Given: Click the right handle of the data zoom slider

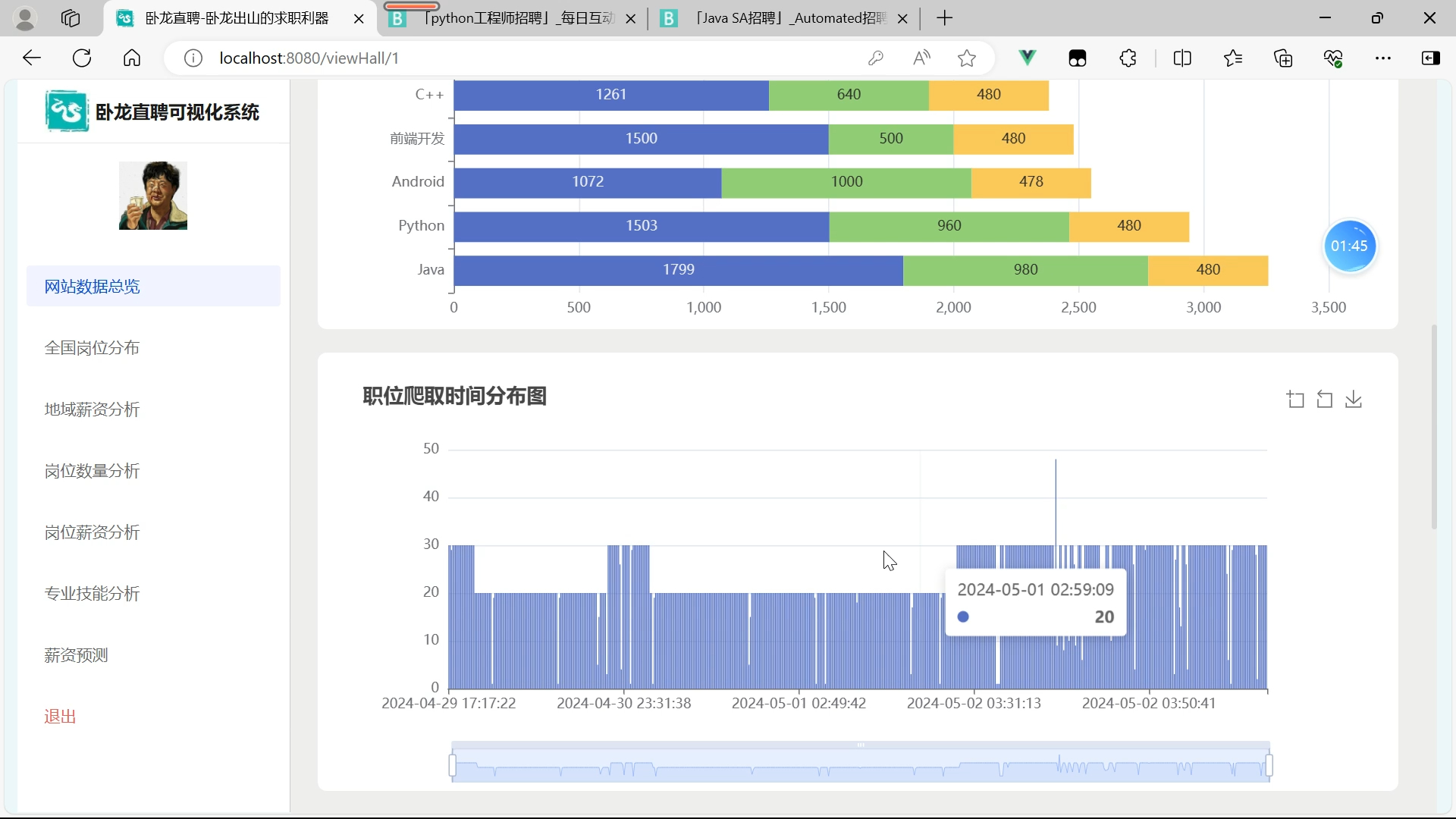Looking at the screenshot, I should 1269,766.
